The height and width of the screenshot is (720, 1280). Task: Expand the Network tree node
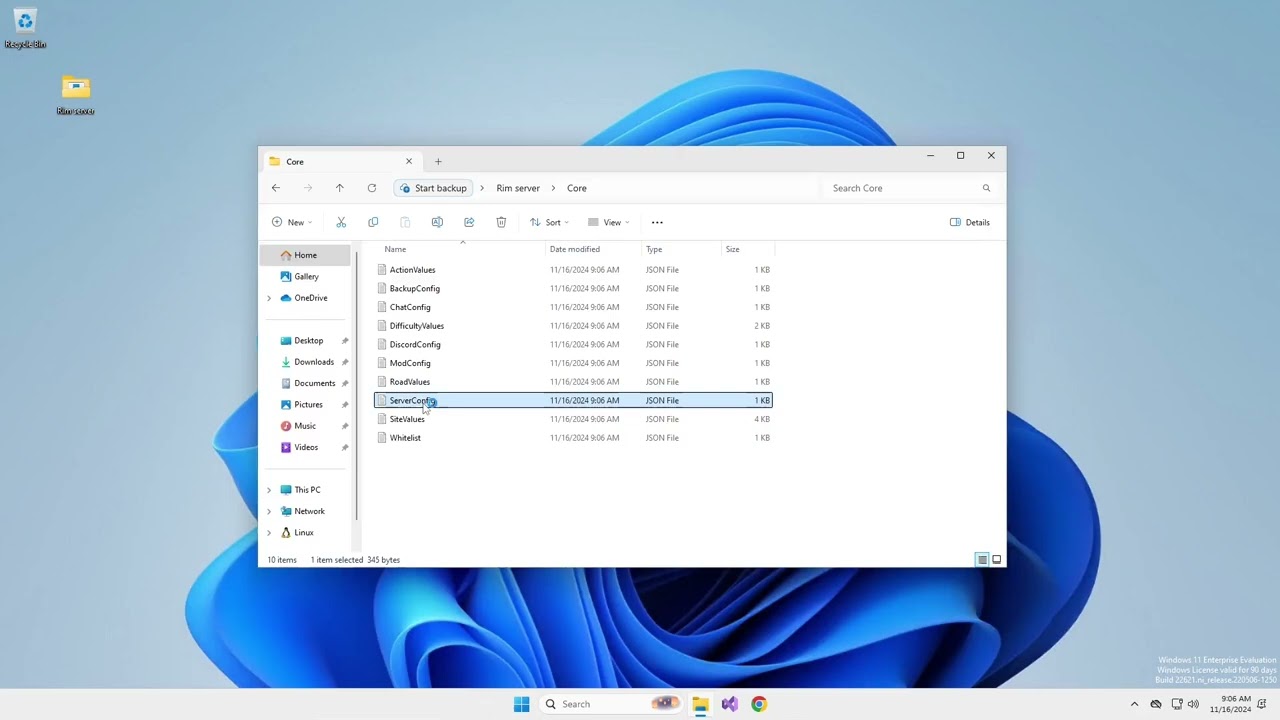(269, 511)
